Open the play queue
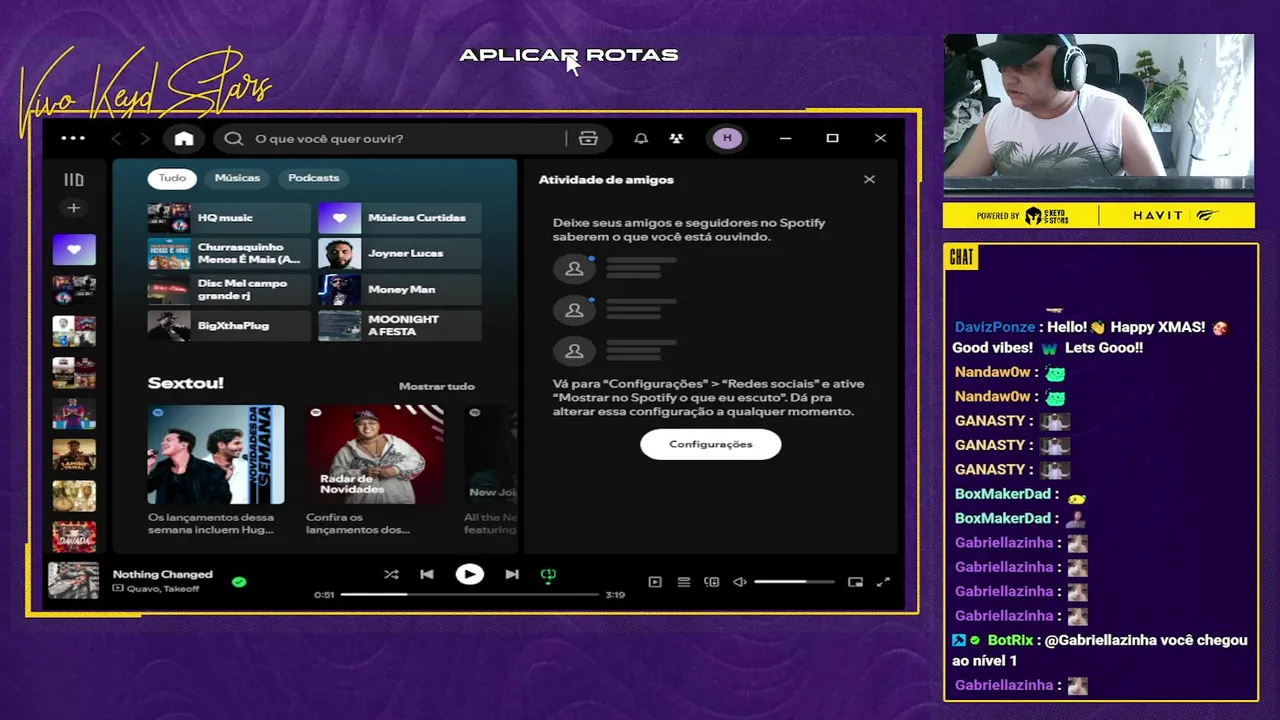The width and height of the screenshot is (1280, 720). tap(684, 582)
